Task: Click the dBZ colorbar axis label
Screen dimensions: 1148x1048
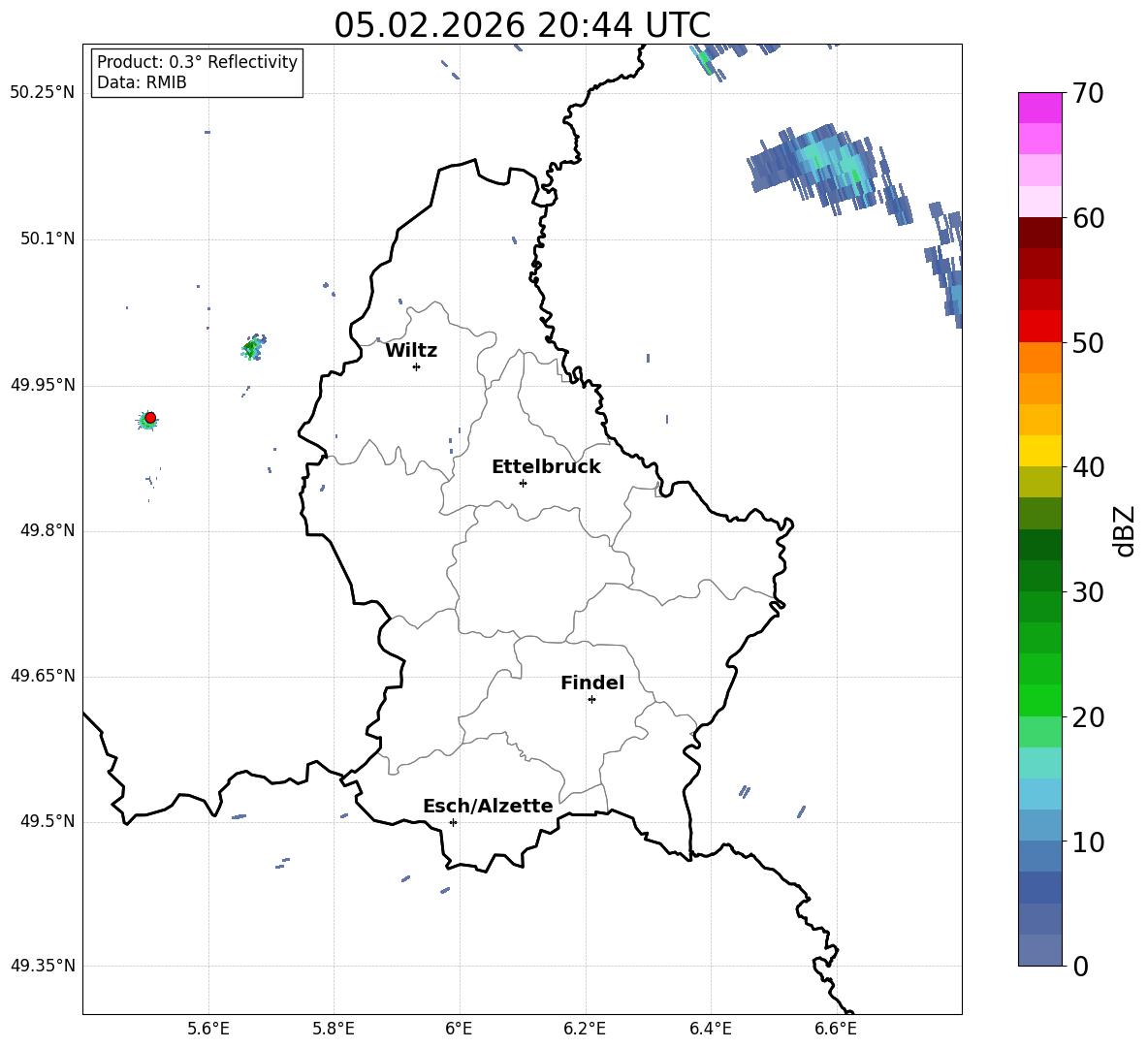Action: (1126, 530)
